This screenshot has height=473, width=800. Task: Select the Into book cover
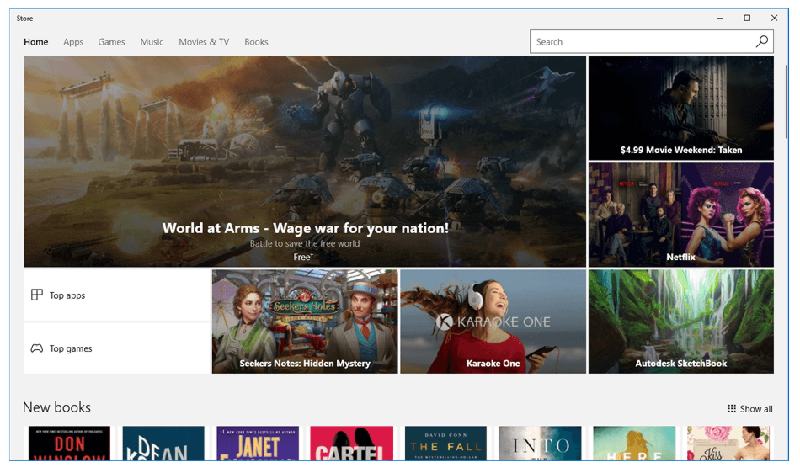pos(540,443)
